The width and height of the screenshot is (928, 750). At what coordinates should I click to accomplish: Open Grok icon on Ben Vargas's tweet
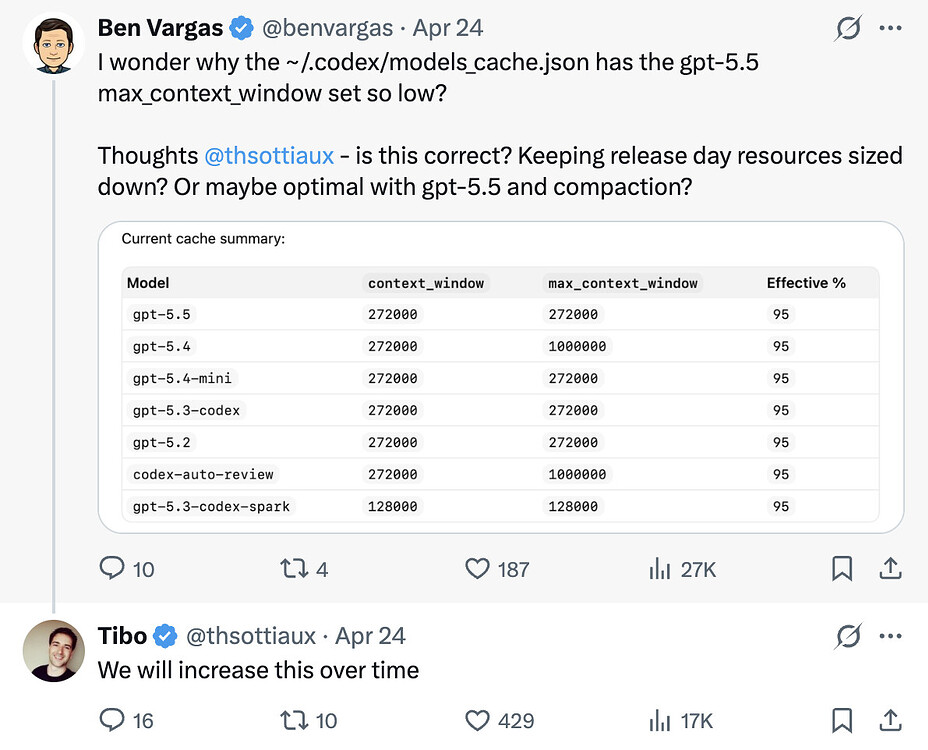pos(848,28)
